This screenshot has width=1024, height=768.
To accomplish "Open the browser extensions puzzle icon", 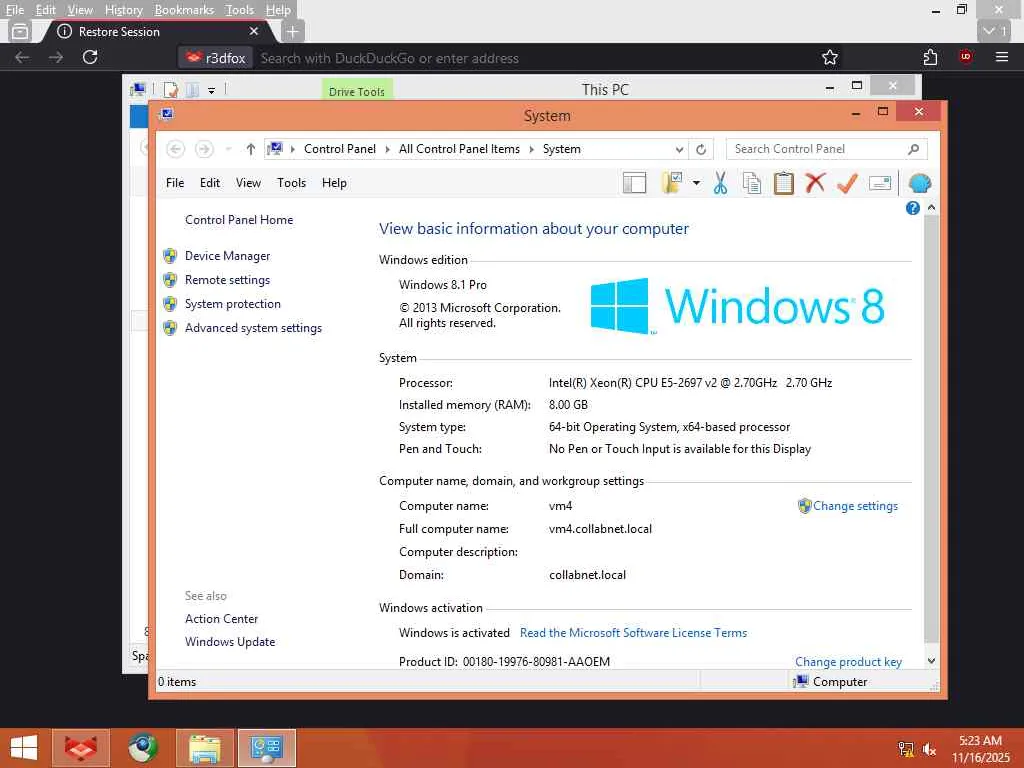I will [x=931, y=57].
